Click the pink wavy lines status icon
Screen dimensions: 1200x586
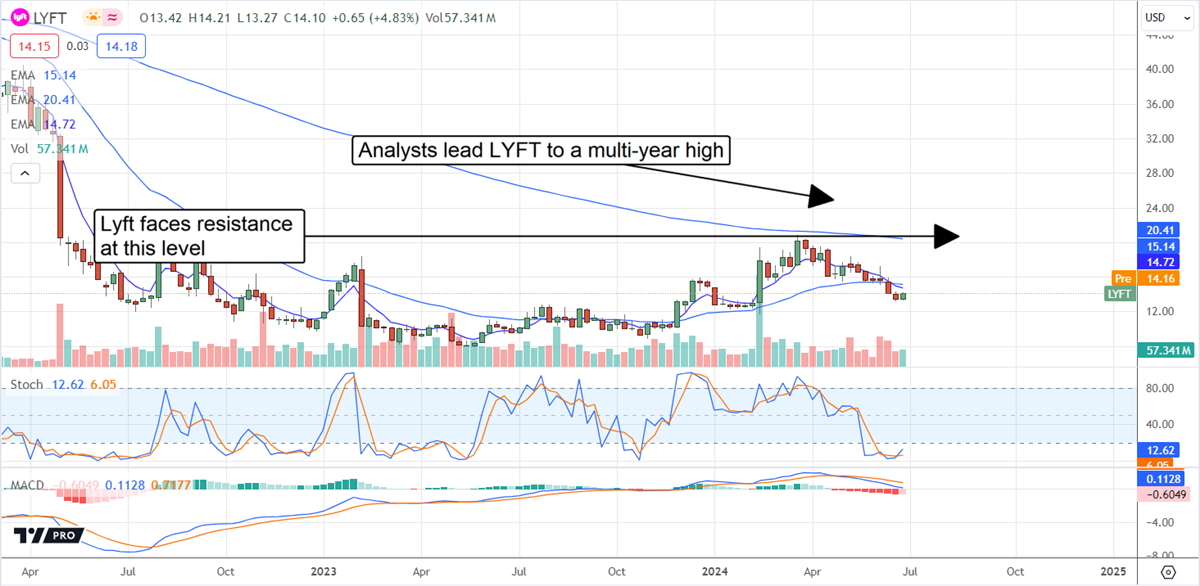tap(116, 17)
